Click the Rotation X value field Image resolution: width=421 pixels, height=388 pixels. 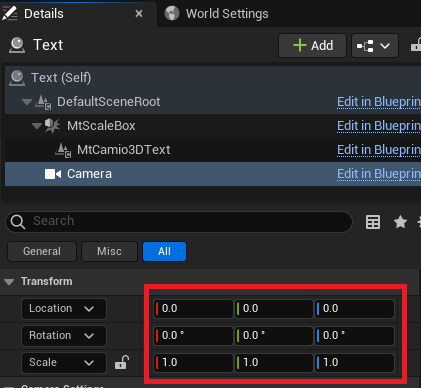[x=193, y=336]
